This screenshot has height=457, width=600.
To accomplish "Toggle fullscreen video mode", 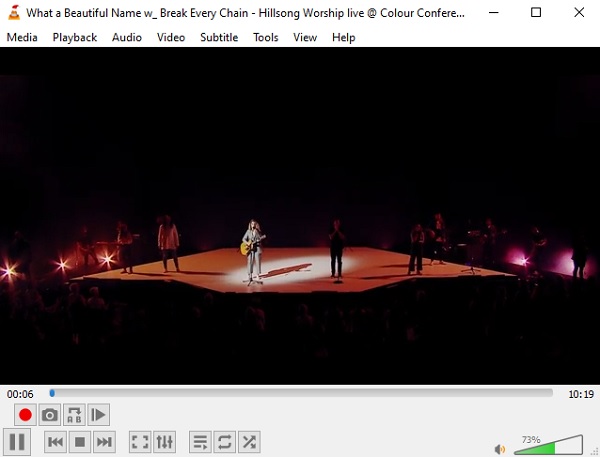I will point(140,442).
